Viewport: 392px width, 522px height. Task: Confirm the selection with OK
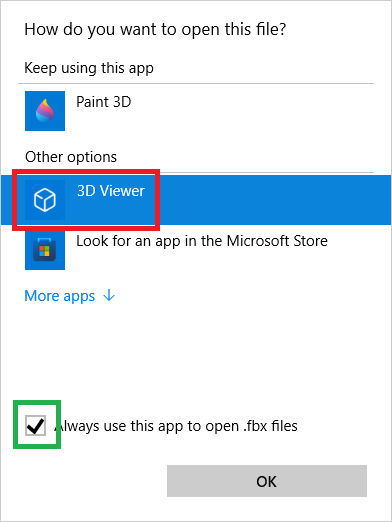click(267, 481)
